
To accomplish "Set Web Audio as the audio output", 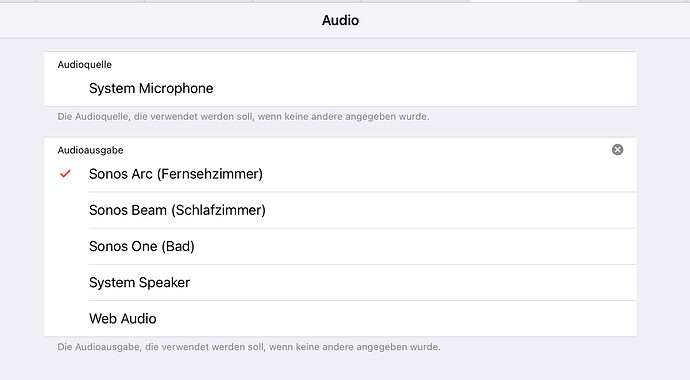I will pos(340,318).
